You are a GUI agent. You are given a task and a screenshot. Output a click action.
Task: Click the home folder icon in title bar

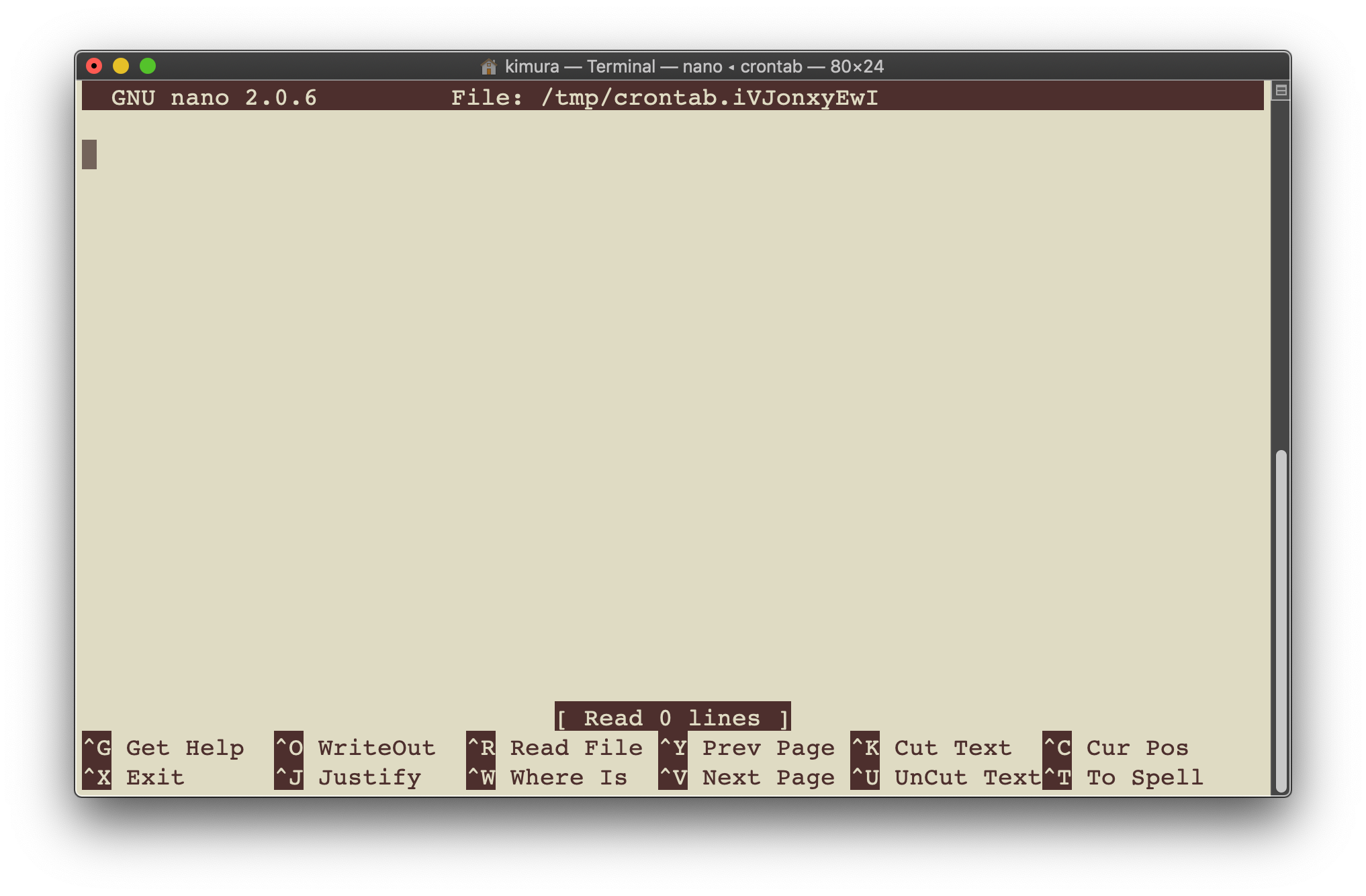(x=489, y=66)
